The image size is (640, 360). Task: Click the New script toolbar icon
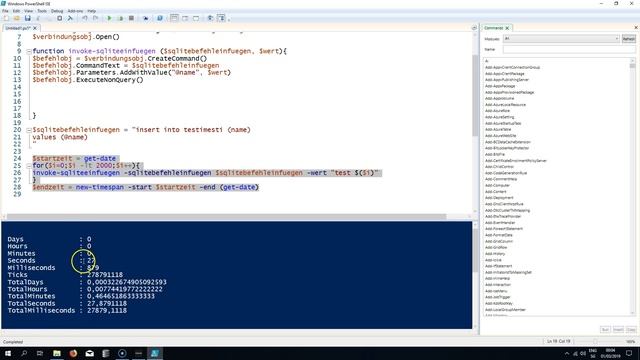click(6, 18)
